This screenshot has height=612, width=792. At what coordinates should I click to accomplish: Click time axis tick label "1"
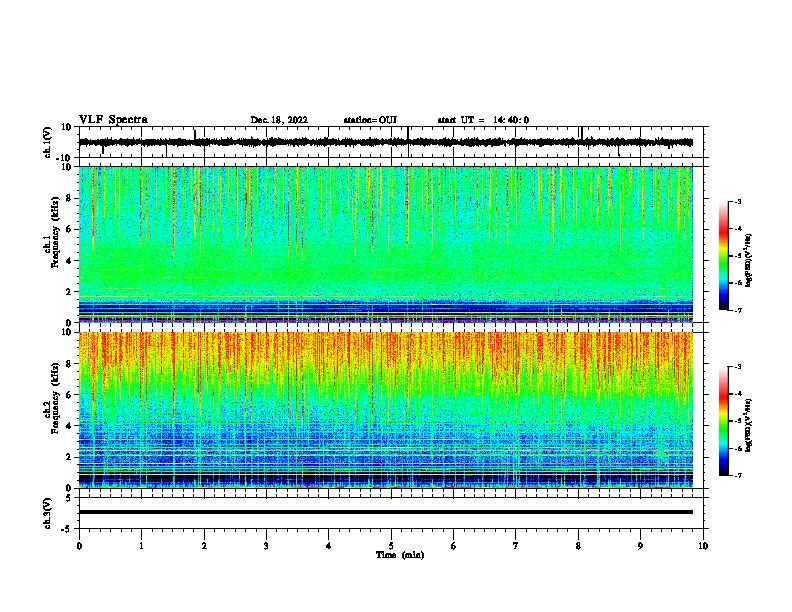[141, 546]
